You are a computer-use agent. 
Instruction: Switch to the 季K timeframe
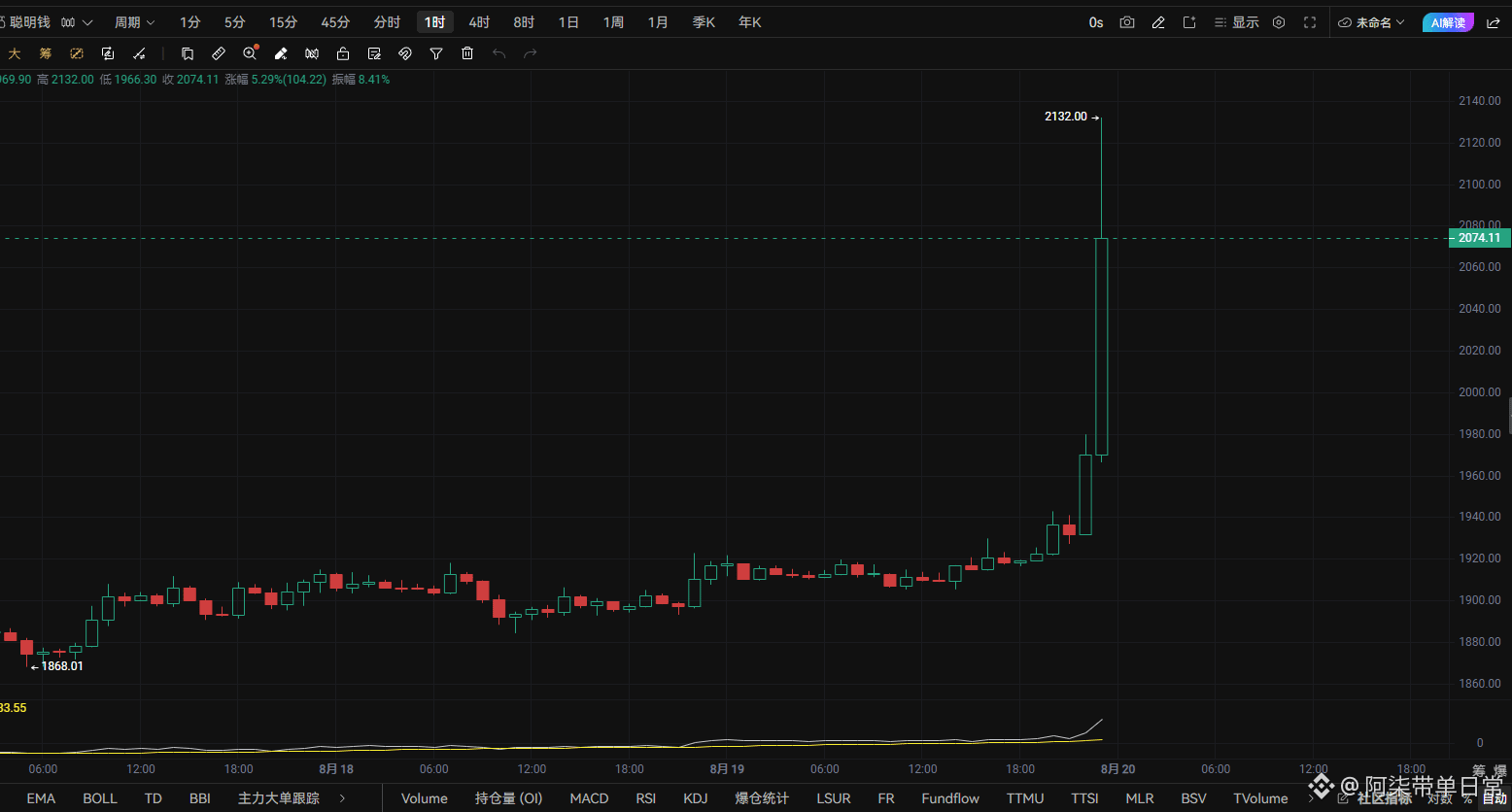[704, 22]
